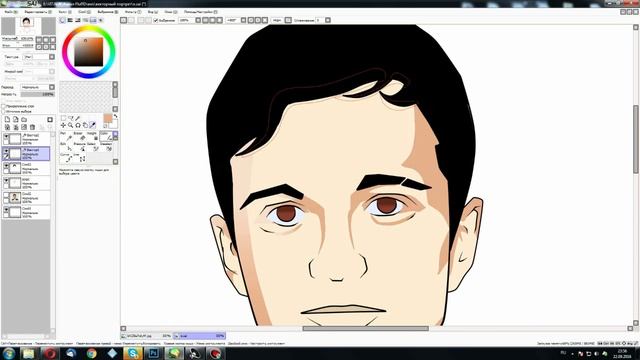Choose the rectangular selection tool
The height and width of the screenshot is (360, 640).
point(63,118)
